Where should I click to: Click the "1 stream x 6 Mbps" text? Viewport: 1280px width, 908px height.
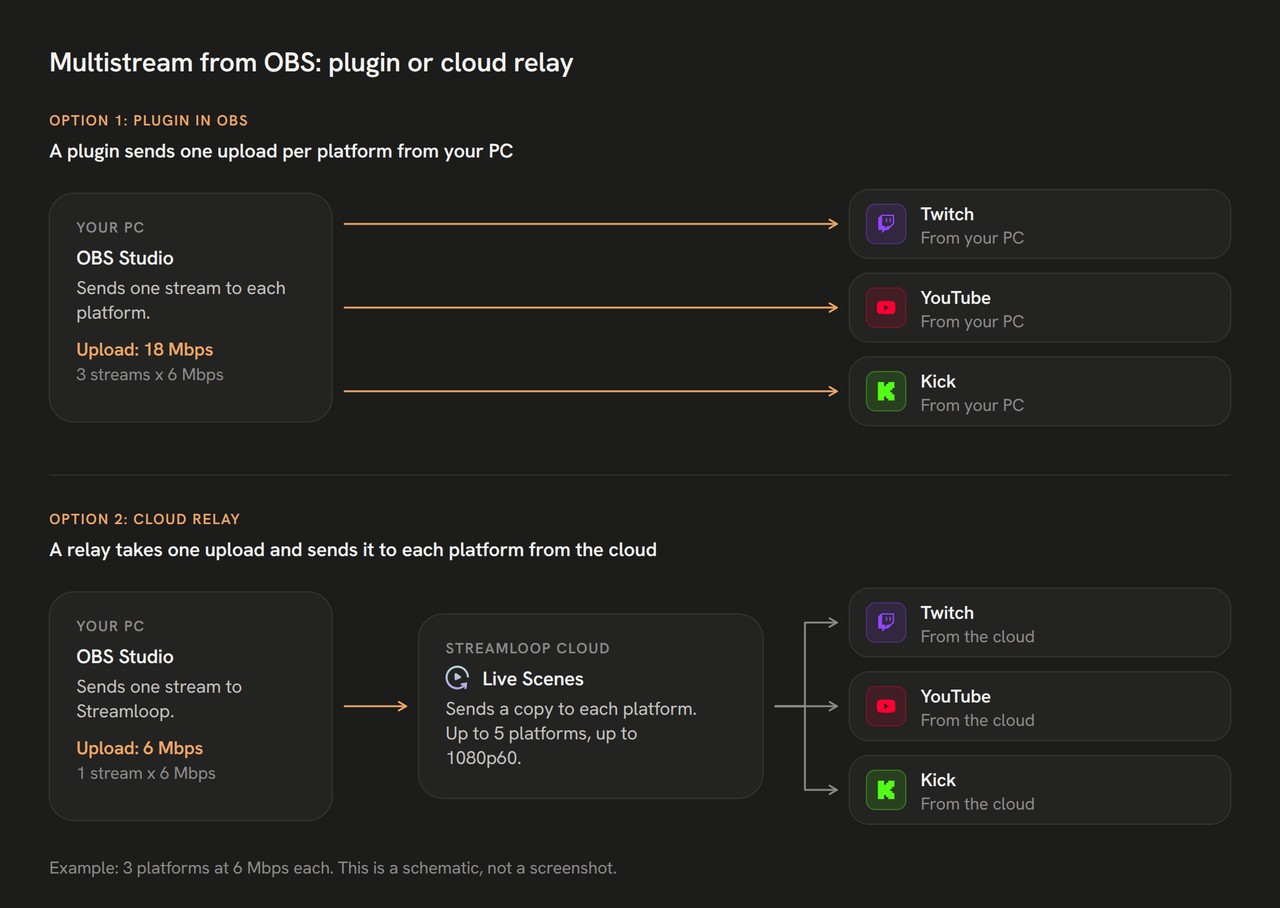(146, 773)
